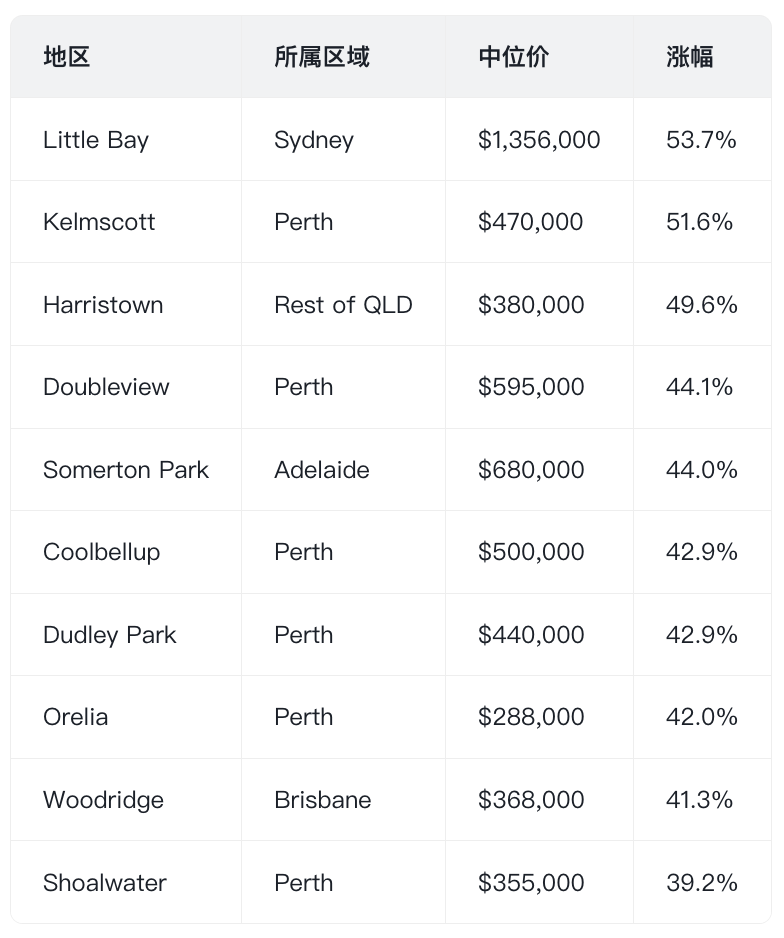Click the Coolbellup suburb name
Screen dimensions: 784x938
pos(102,552)
